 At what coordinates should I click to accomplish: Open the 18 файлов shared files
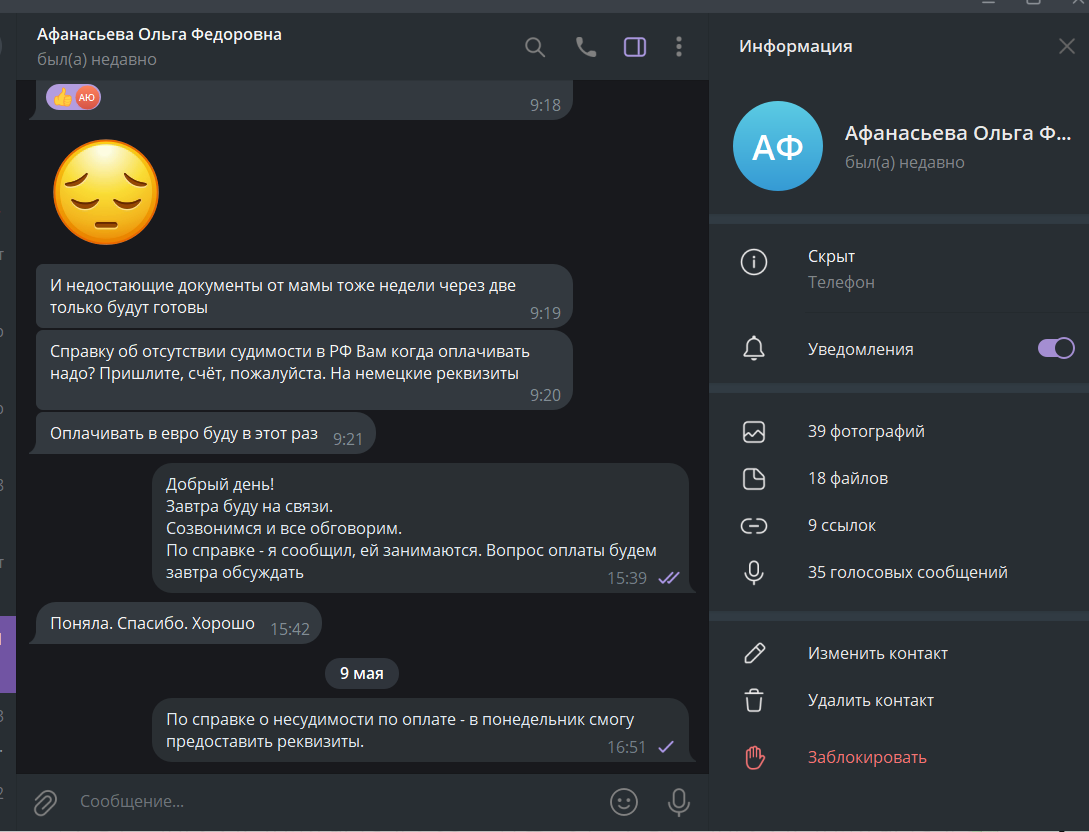pyautogui.click(x=899, y=479)
